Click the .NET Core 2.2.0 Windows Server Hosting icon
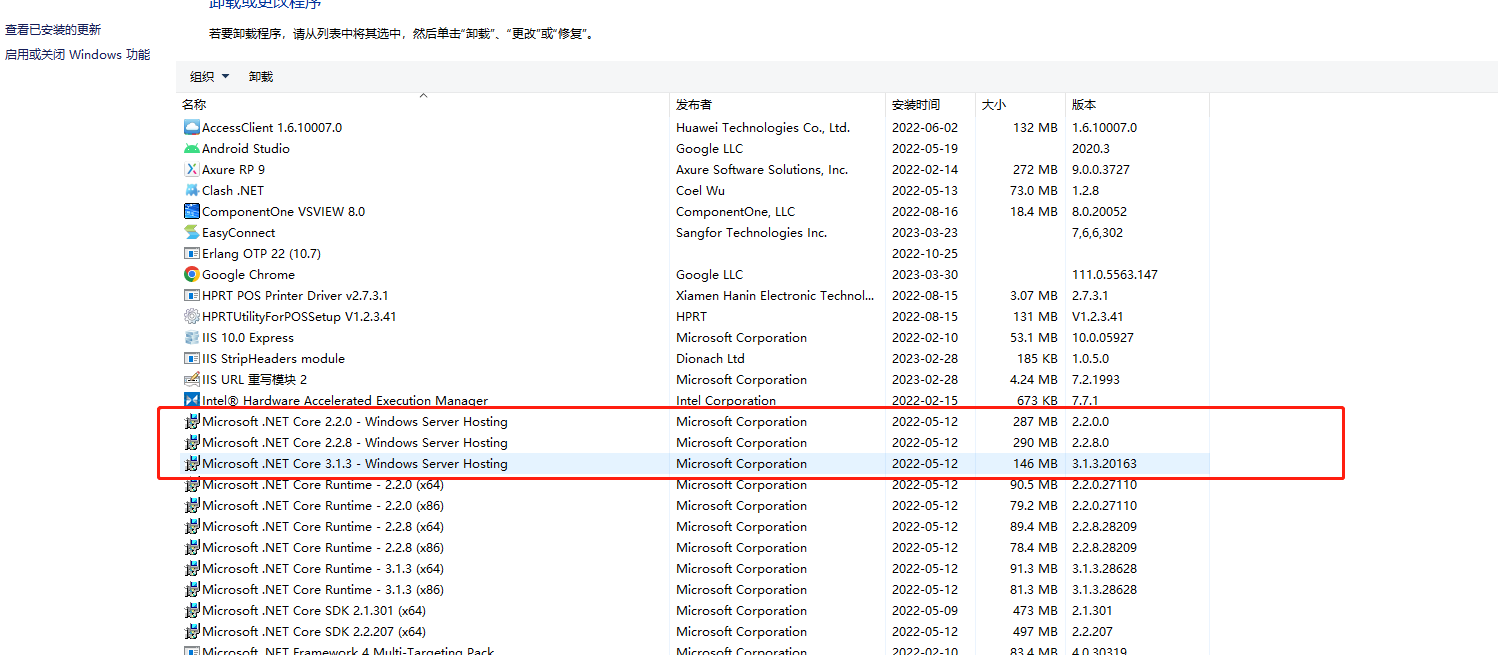This screenshot has width=1498, height=655. click(192, 421)
